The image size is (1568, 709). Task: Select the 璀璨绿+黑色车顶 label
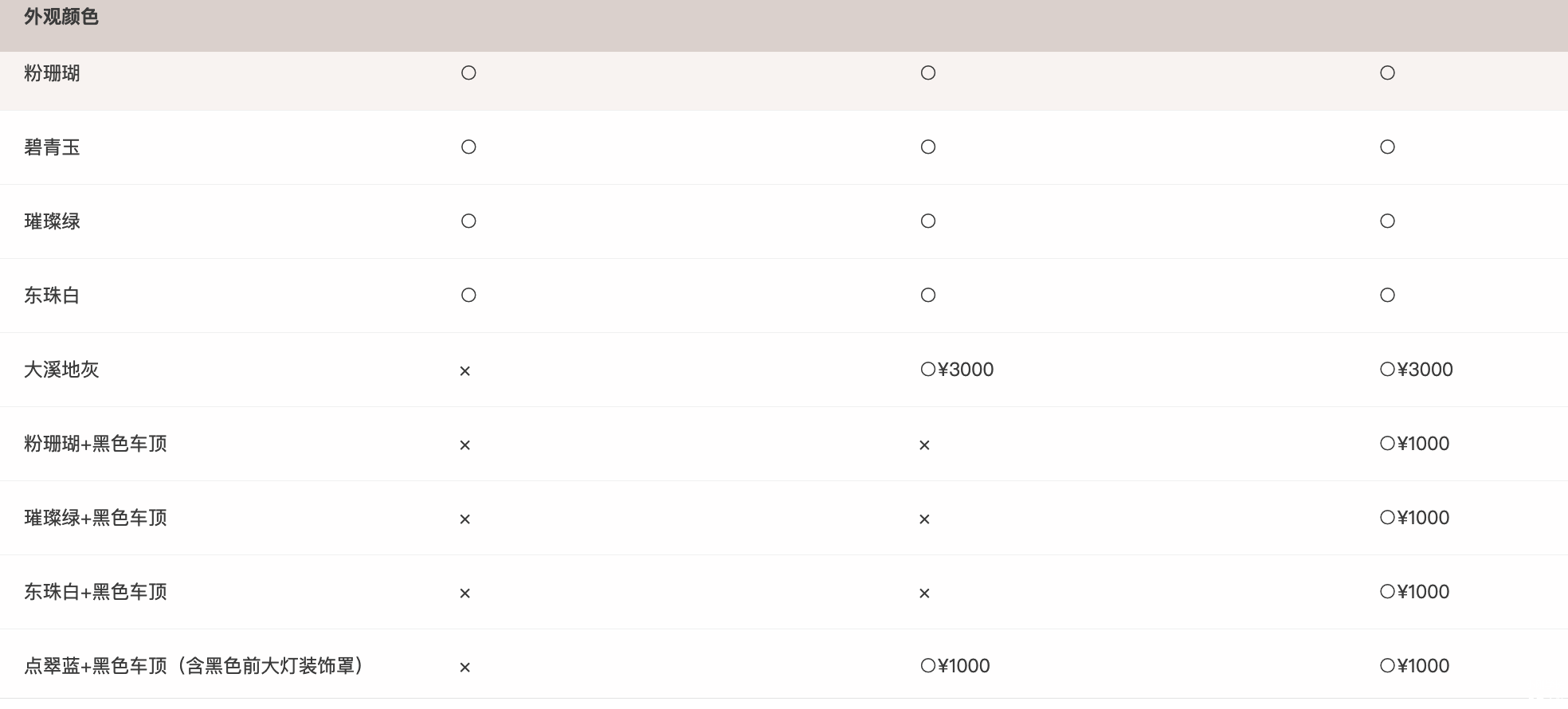pos(96,518)
